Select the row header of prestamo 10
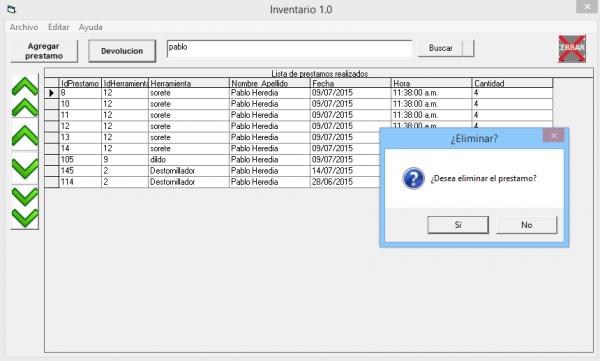Viewport: 600px width, 361px height. (52, 104)
